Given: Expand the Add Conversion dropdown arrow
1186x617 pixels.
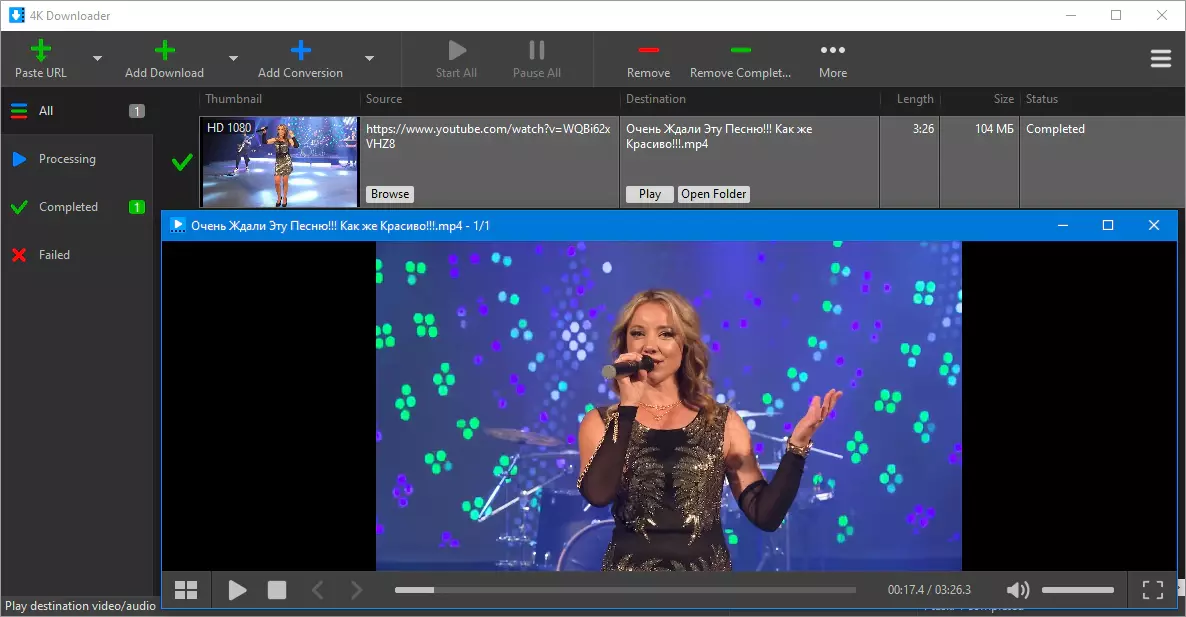Looking at the screenshot, I should pos(369,59).
